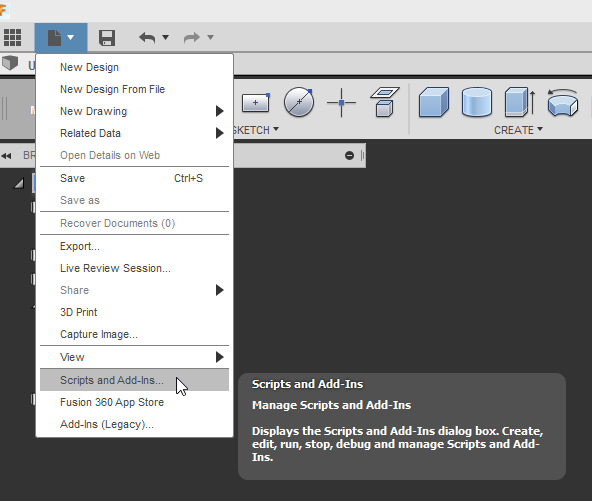Open Scripts and Add-Ins... dialog
This screenshot has height=501, width=592.
point(134,380)
